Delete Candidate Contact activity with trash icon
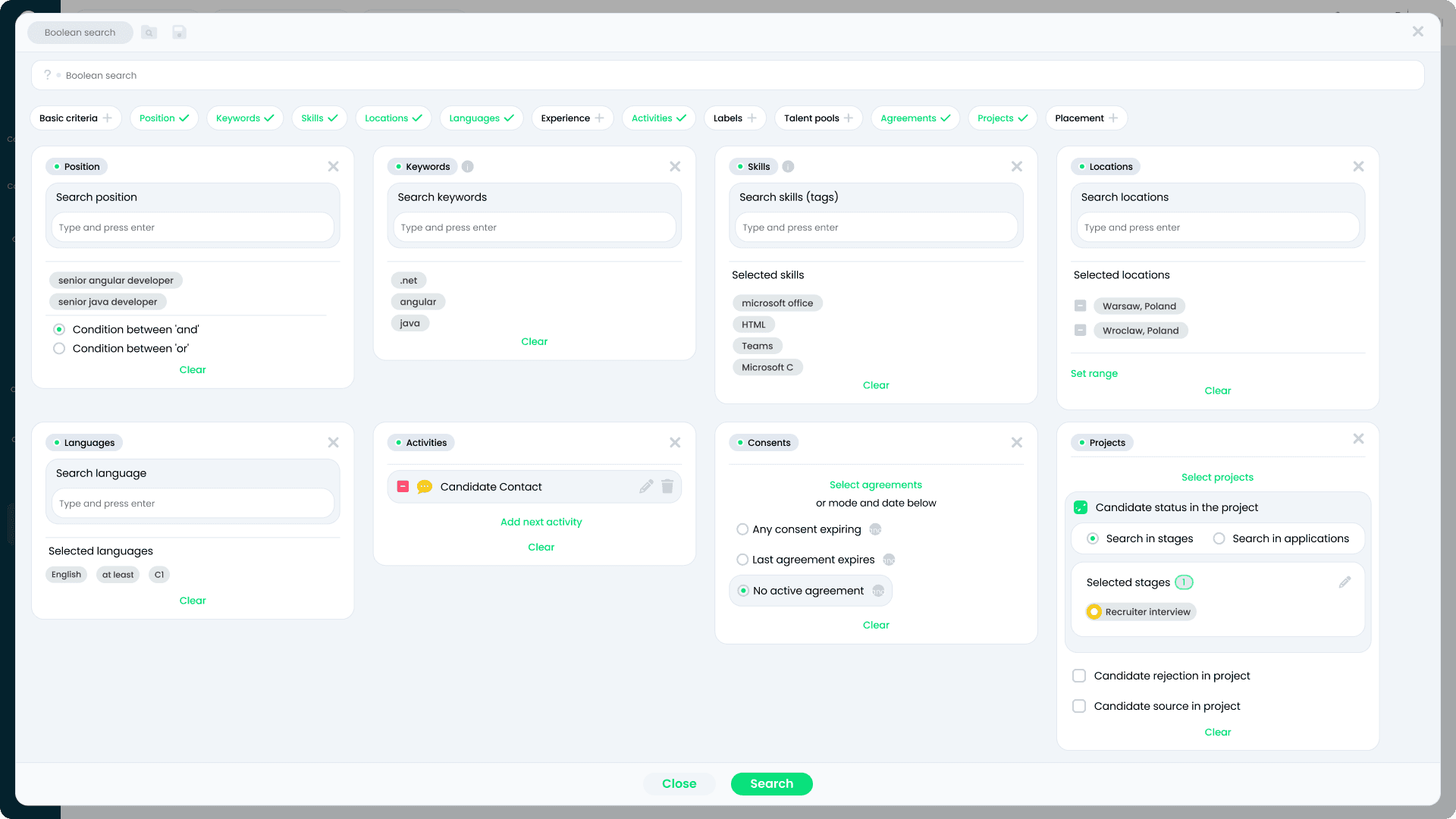Viewport: 1456px width, 819px height. point(667,486)
